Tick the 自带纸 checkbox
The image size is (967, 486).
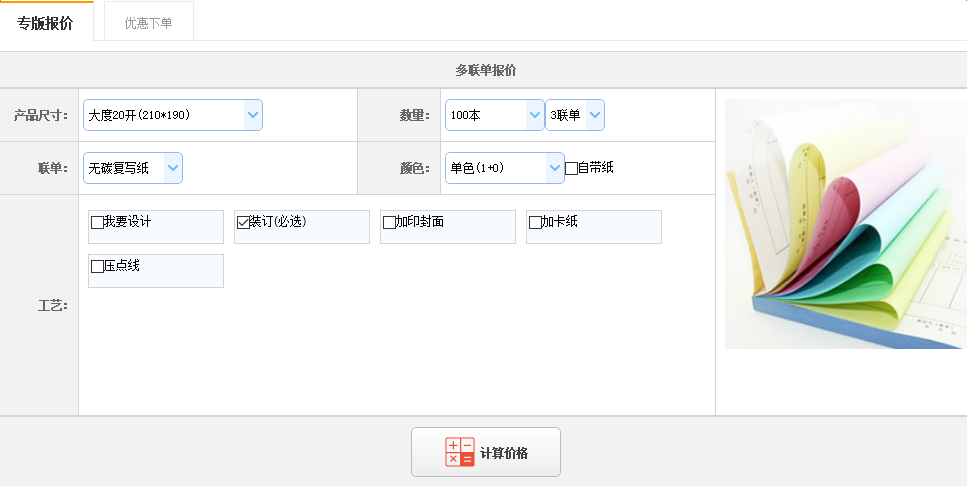pyautogui.click(x=571, y=168)
